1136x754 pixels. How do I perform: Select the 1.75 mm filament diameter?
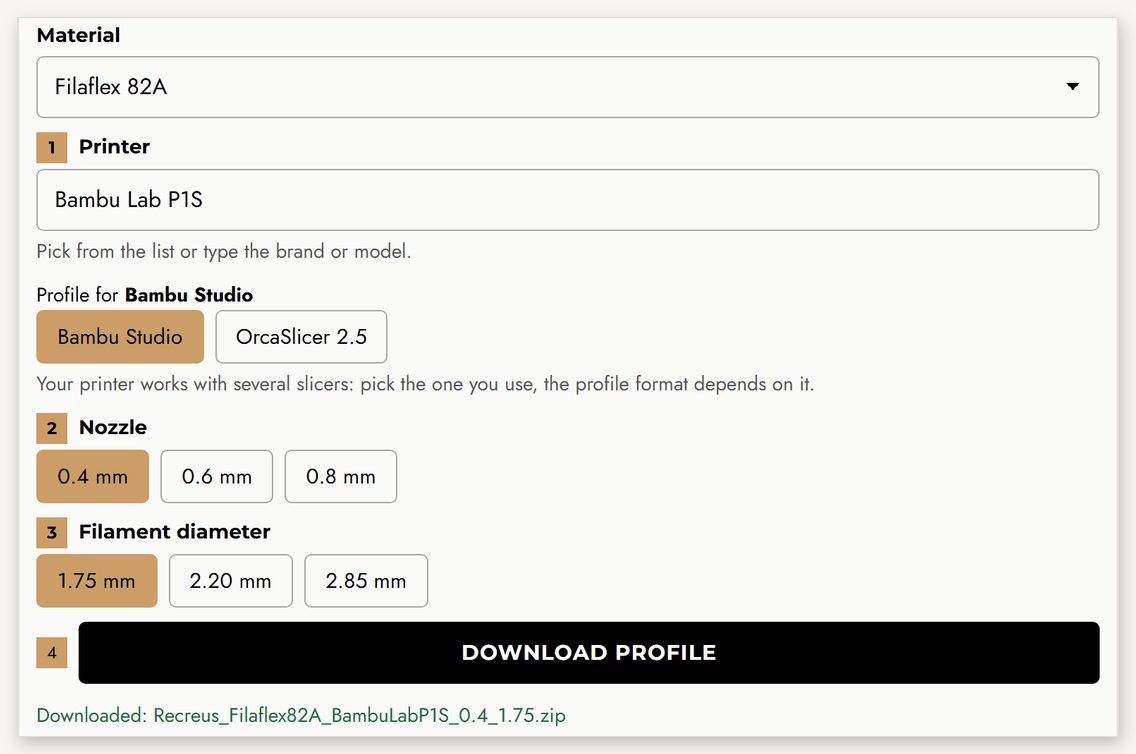click(97, 581)
